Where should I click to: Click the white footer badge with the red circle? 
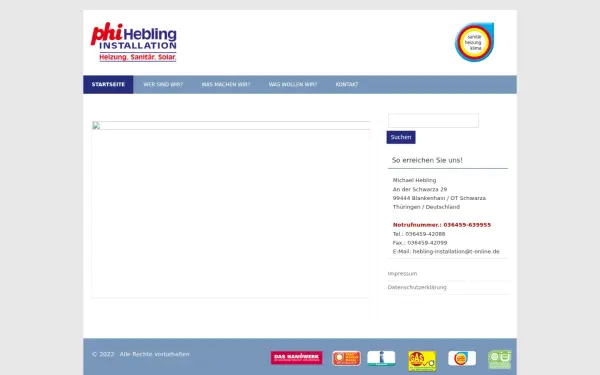462,358
